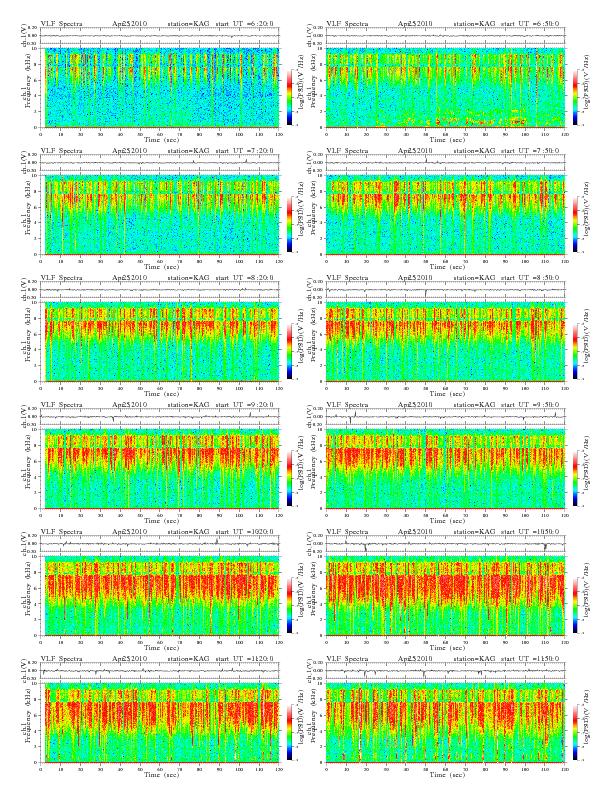Click 'VLF Spectra' in the 6:20:0 panel title

(x=62, y=24)
